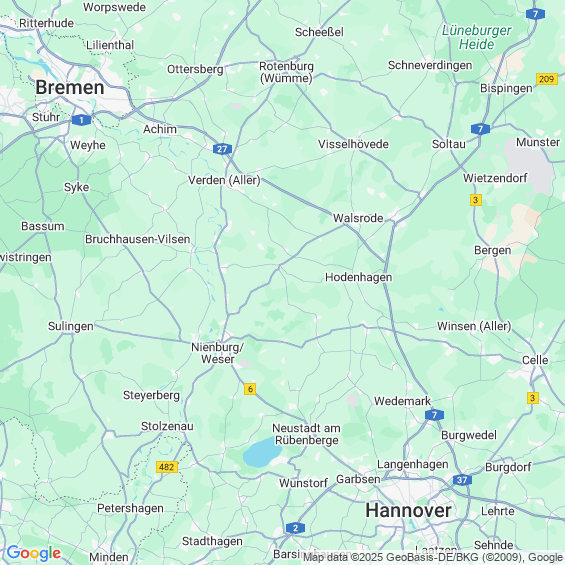
Task: Click the yellow 482 road shield
Action: (x=167, y=467)
